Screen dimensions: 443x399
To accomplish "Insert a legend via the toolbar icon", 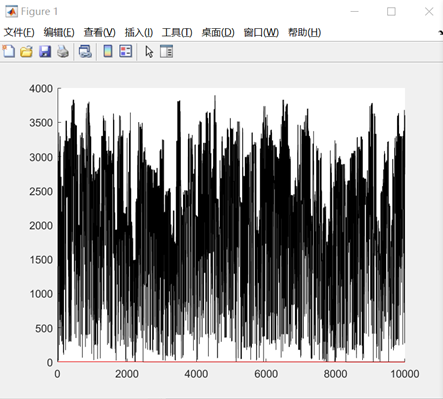I will [x=126, y=51].
